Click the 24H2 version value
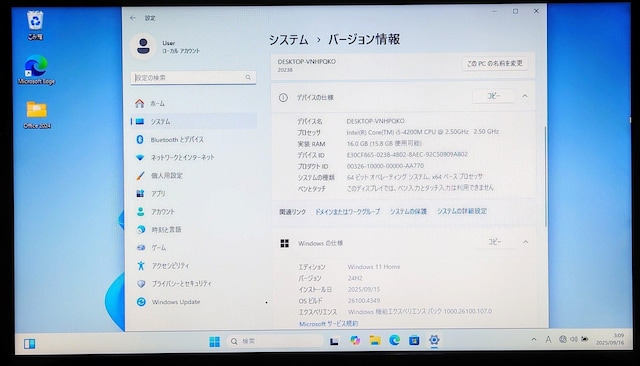This screenshot has width=640, height=366. [355, 278]
